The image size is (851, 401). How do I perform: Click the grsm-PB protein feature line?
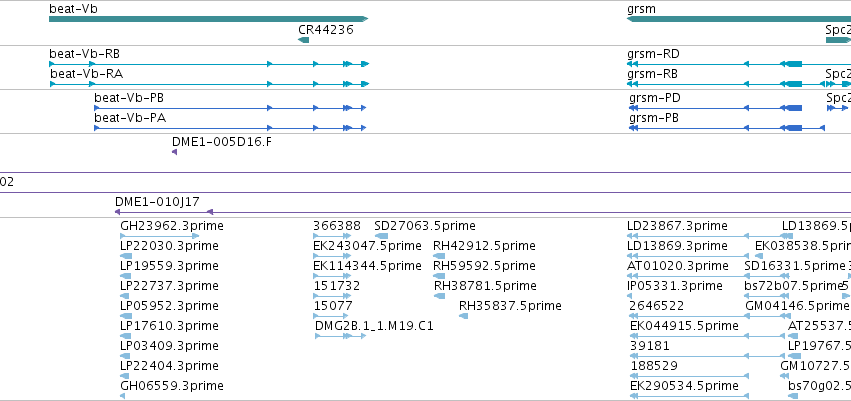point(727,128)
